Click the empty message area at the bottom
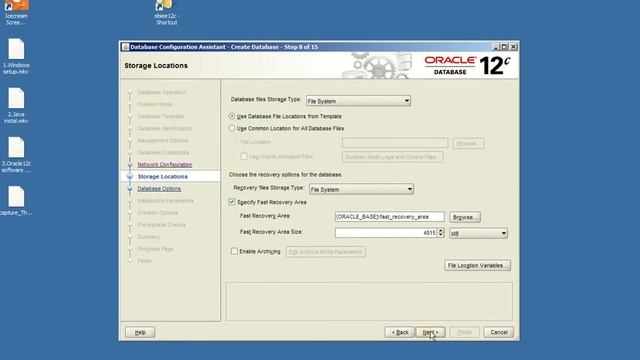The image size is (640, 360). point(369,301)
